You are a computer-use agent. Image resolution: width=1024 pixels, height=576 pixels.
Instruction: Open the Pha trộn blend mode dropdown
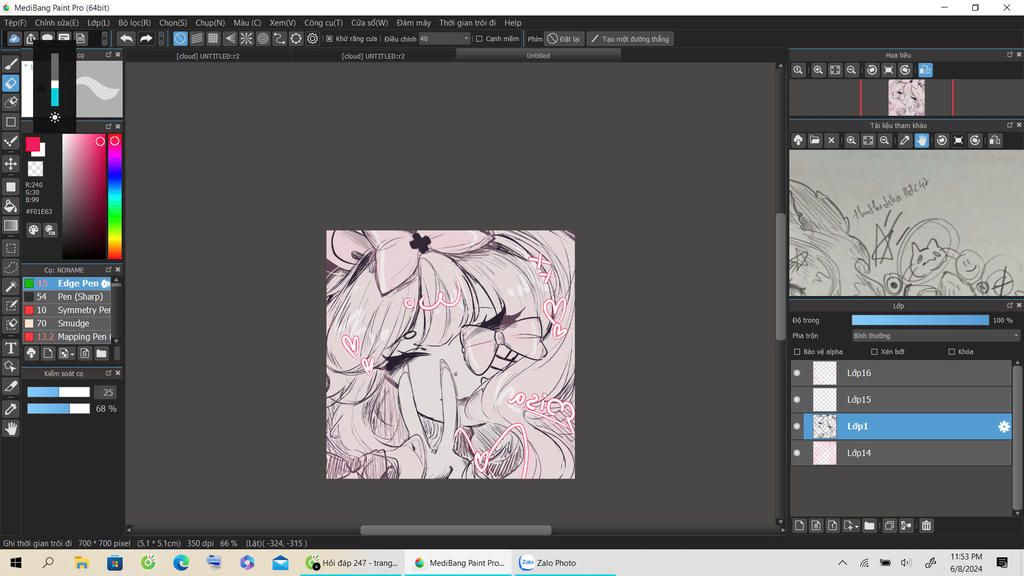(x=935, y=336)
